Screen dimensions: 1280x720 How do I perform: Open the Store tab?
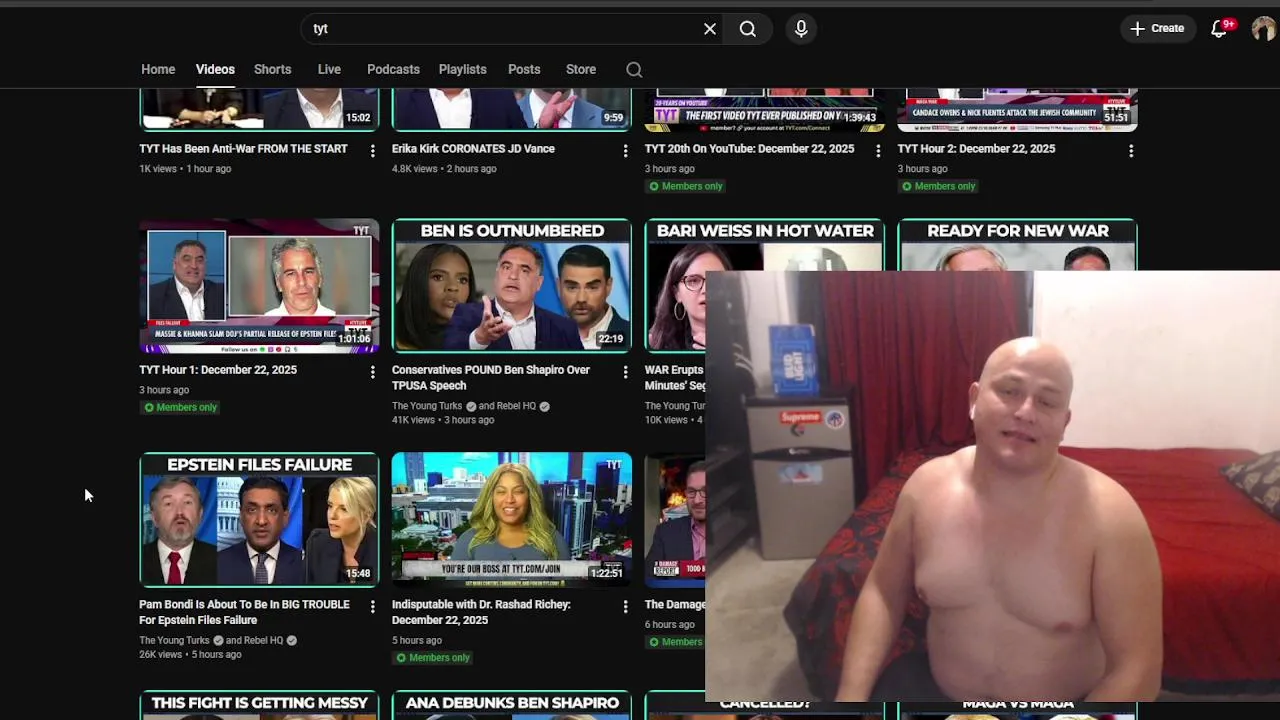581,69
